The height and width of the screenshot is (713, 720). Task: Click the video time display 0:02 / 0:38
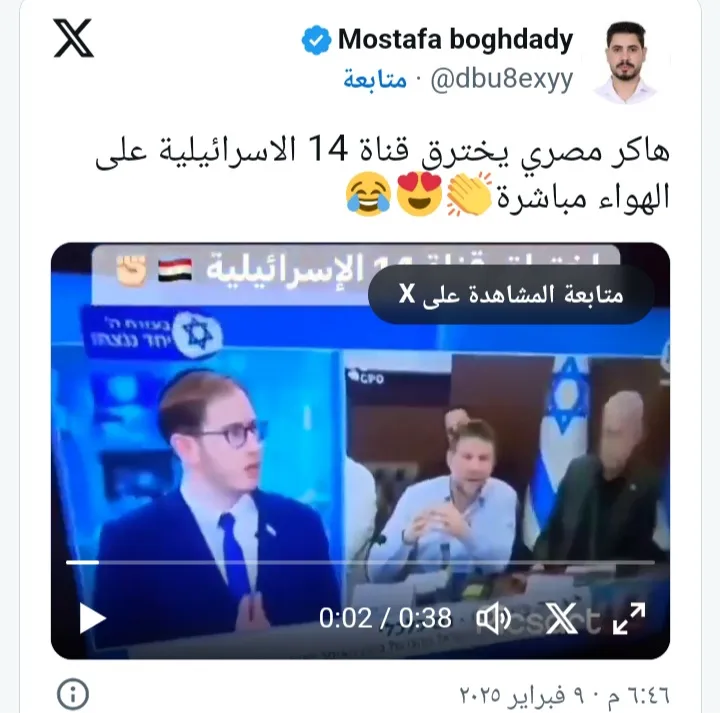click(385, 618)
